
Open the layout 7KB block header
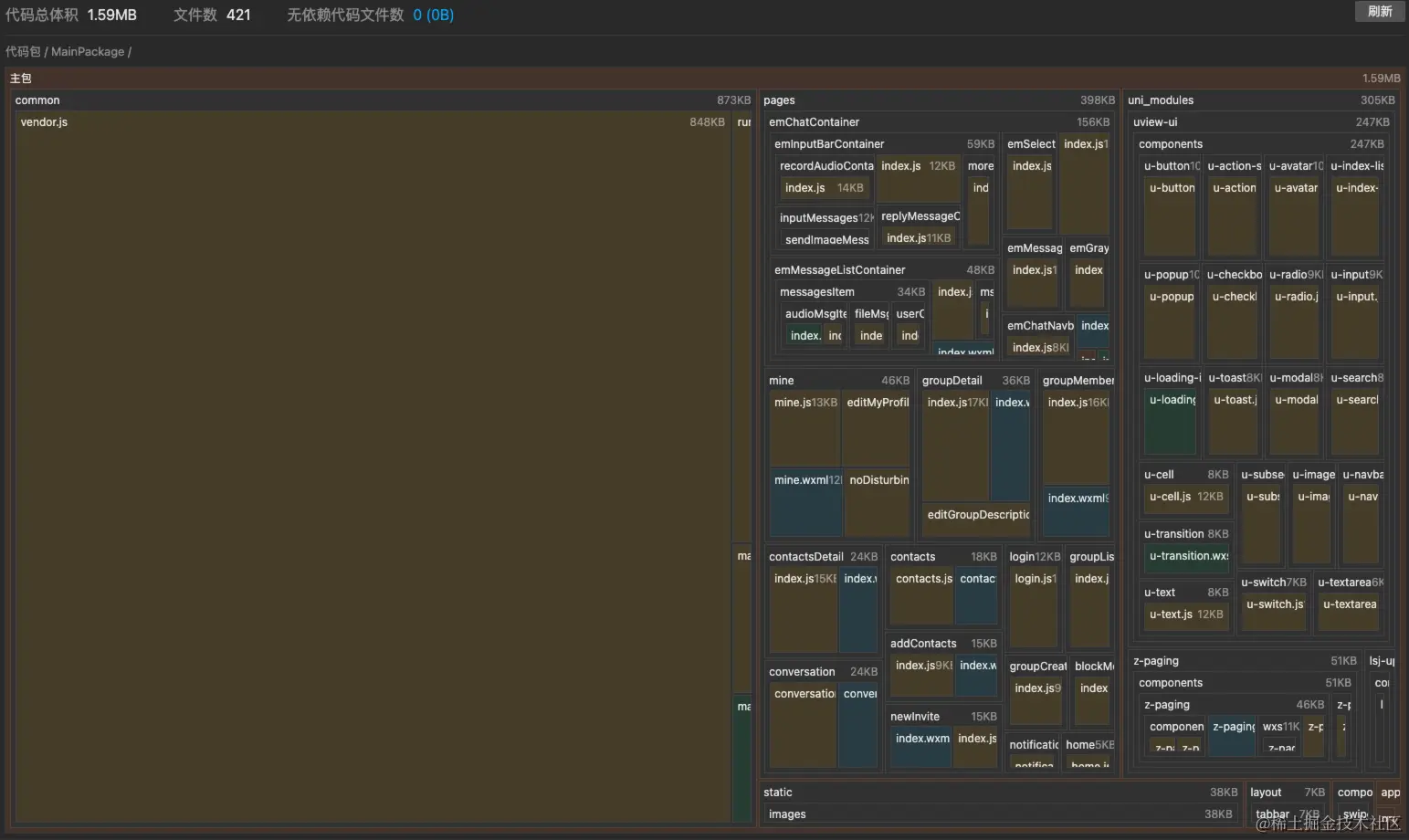coord(1287,793)
